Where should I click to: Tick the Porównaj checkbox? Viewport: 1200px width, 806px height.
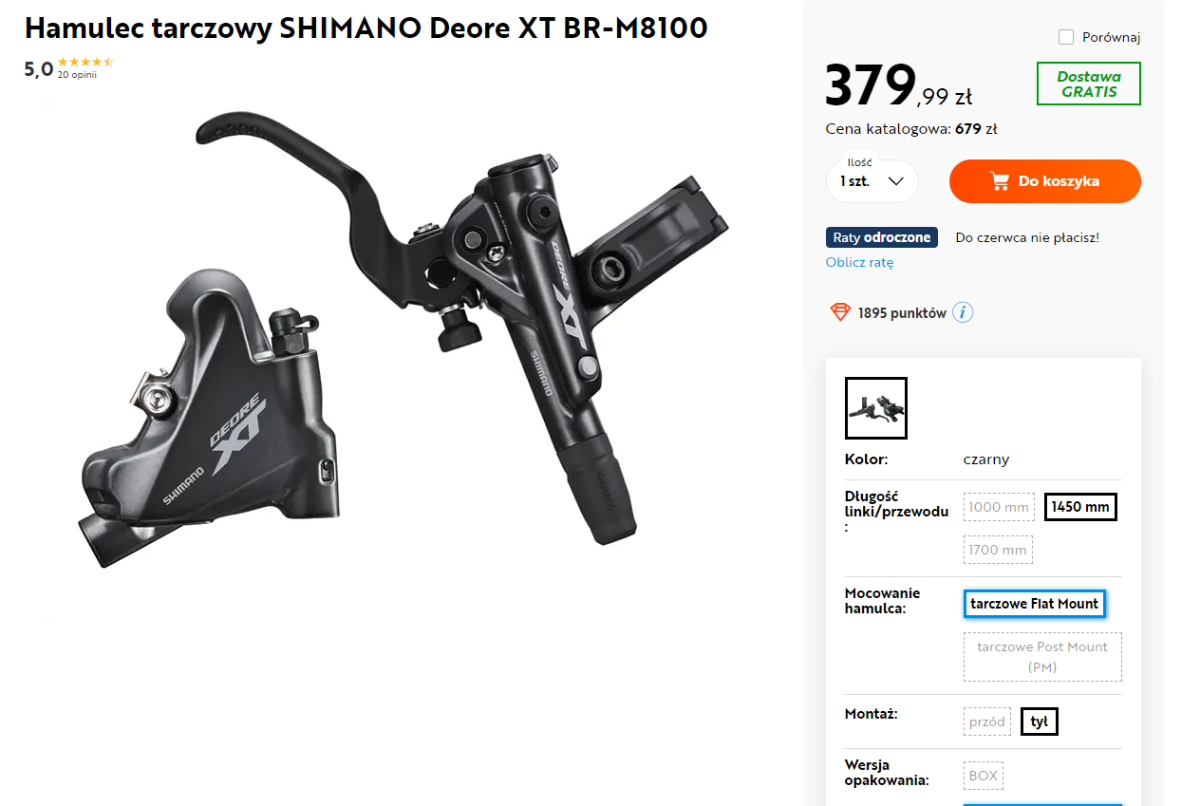click(1066, 37)
